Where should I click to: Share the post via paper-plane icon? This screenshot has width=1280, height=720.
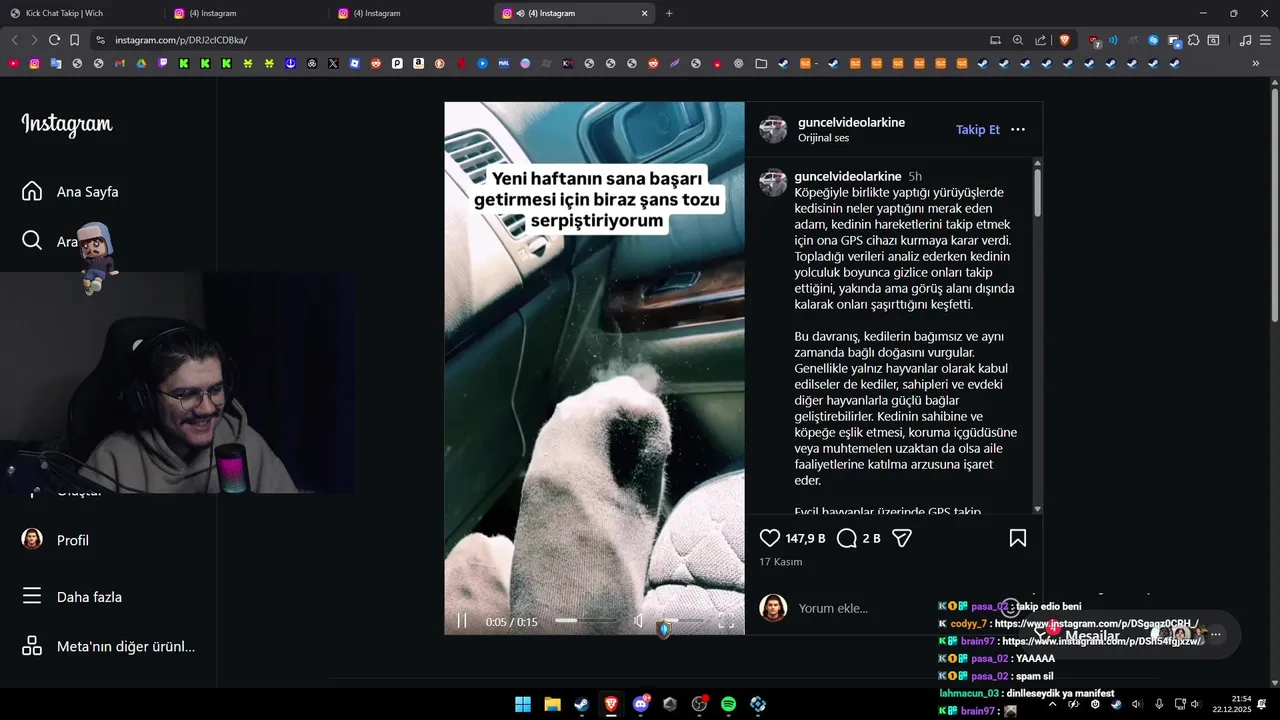(x=902, y=538)
